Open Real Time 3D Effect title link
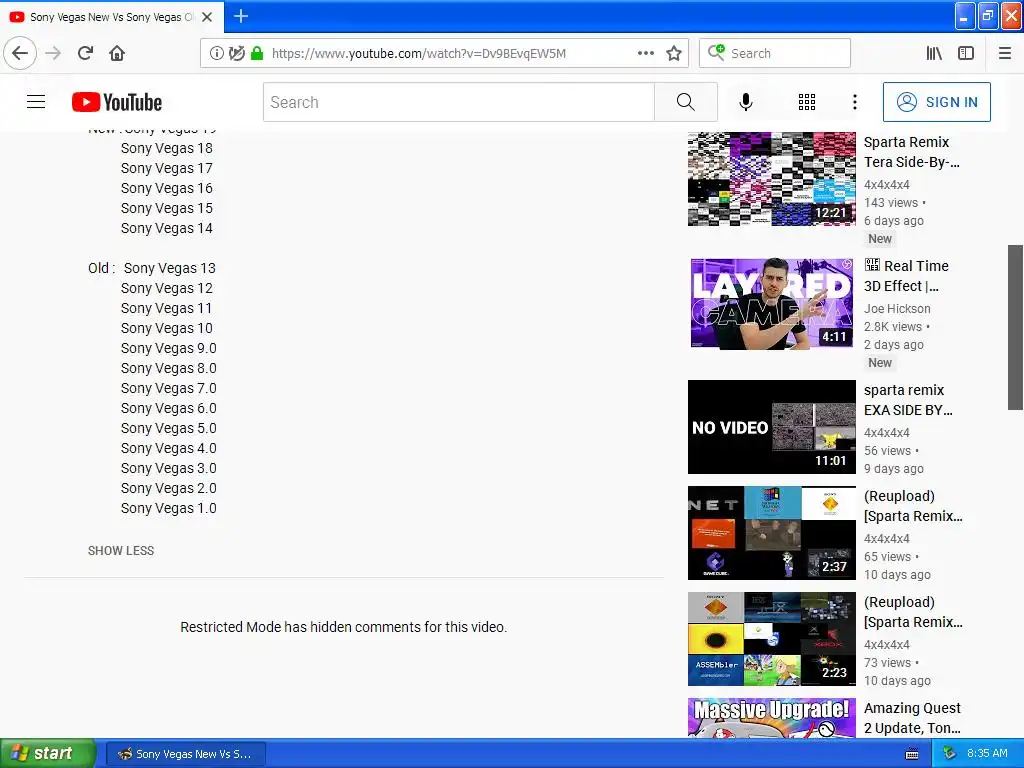The height and width of the screenshot is (768, 1024). pos(906,276)
